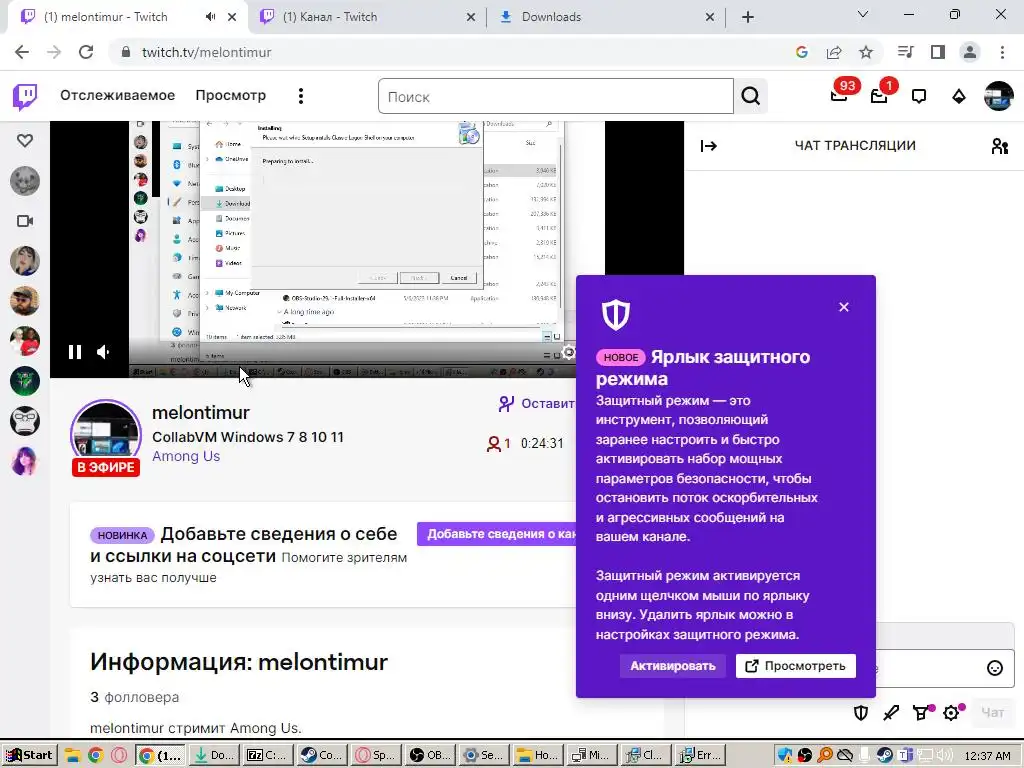Close the shield mode popup
Viewport: 1024px width, 768px height.
coord(844,307)
